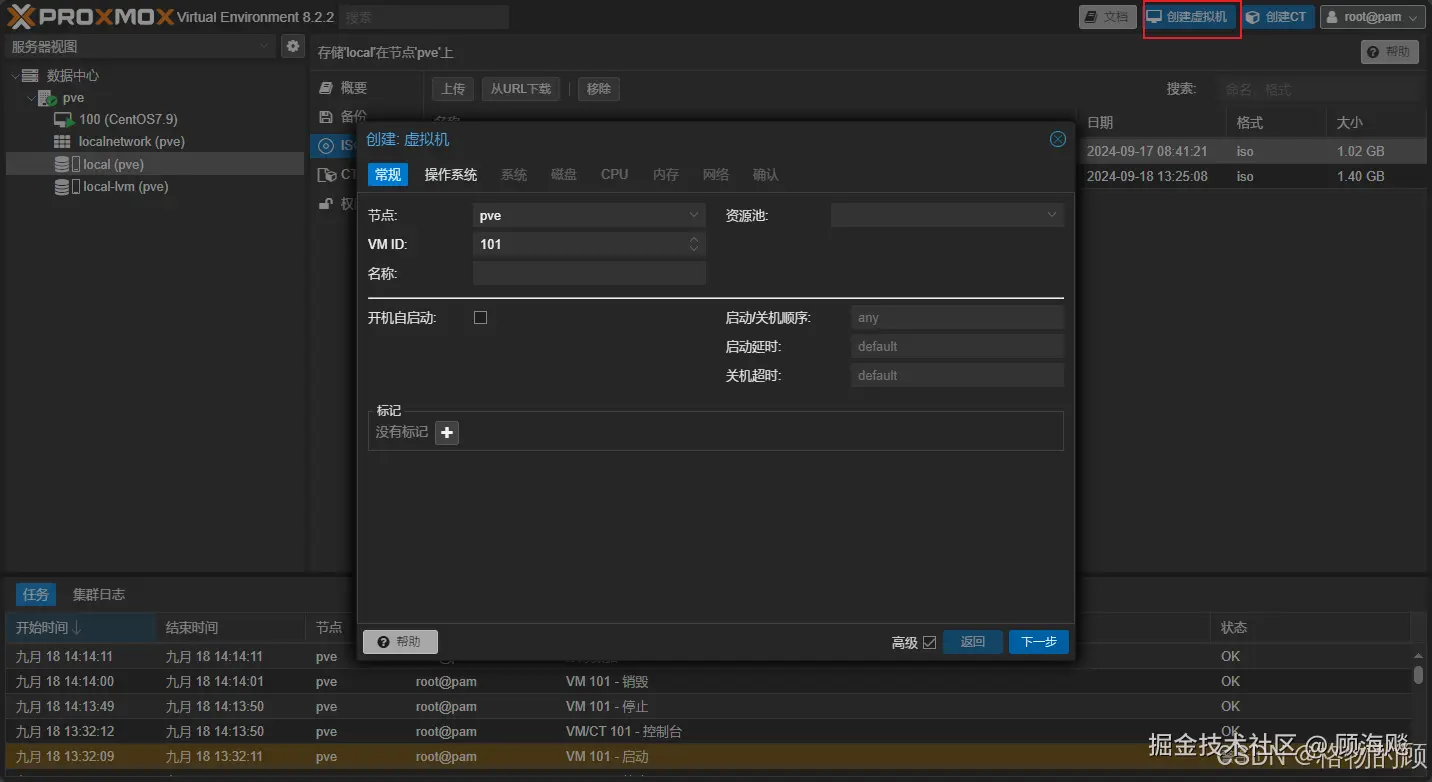Select the VM 101 - 销毁 task row

(x=708, y=681)
